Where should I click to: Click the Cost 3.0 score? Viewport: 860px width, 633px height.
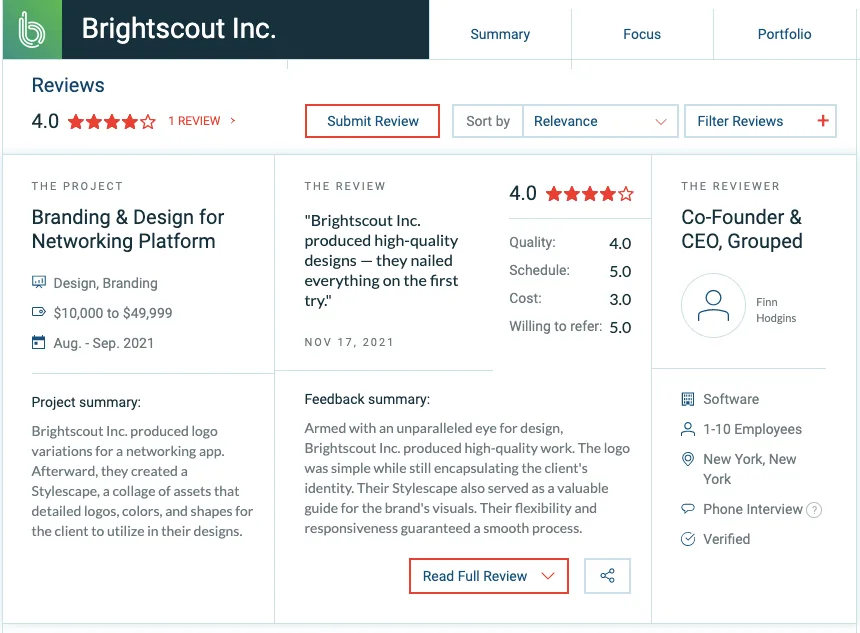point(620,299)
